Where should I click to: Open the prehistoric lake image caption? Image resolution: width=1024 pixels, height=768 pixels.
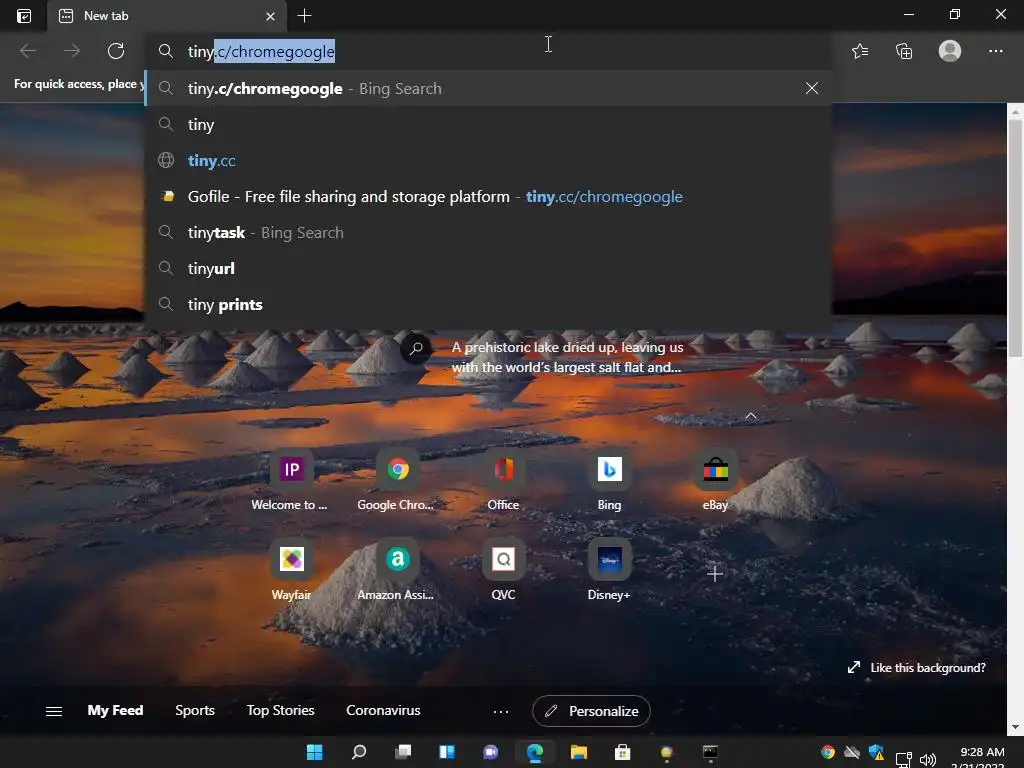[567, 357]
